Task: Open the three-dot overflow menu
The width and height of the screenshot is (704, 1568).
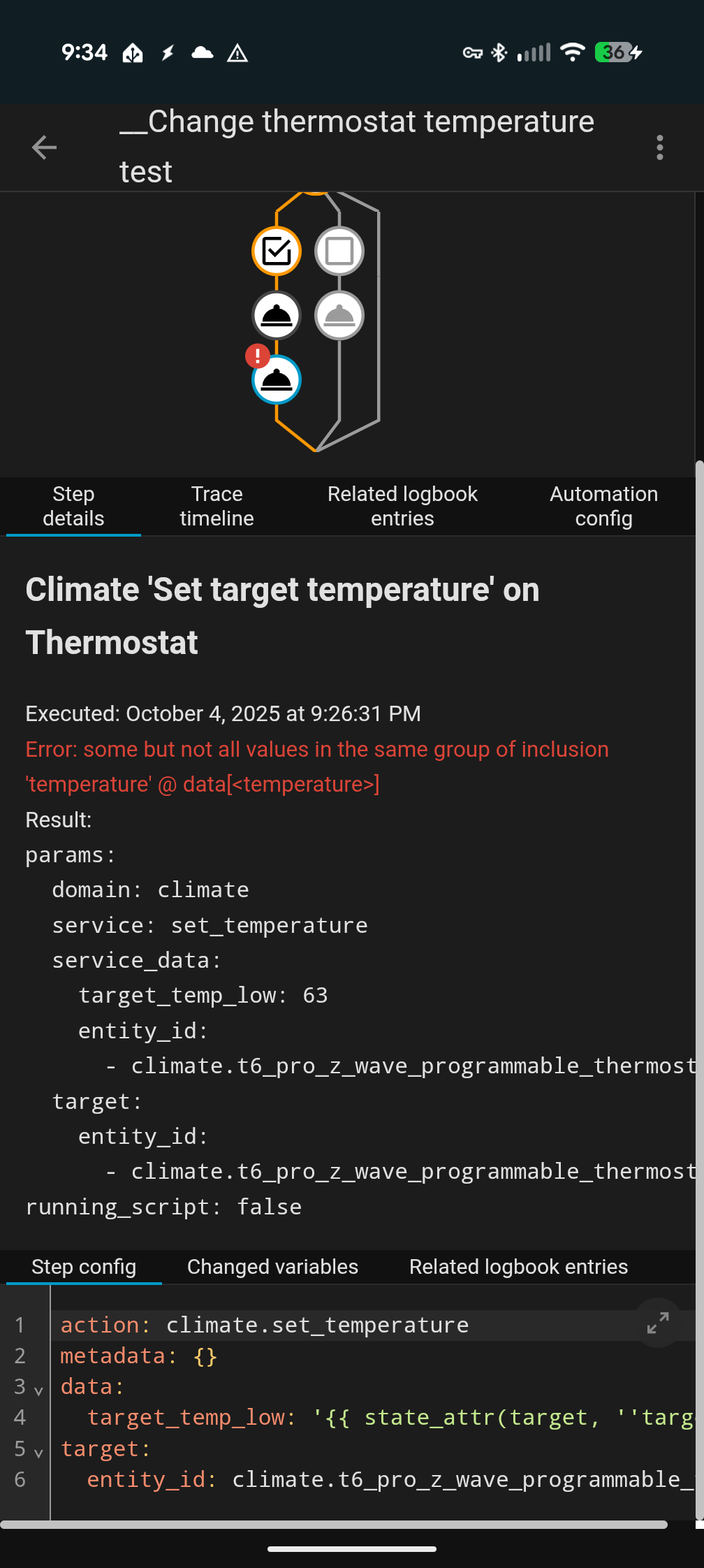Action: [x=659, y=147]
